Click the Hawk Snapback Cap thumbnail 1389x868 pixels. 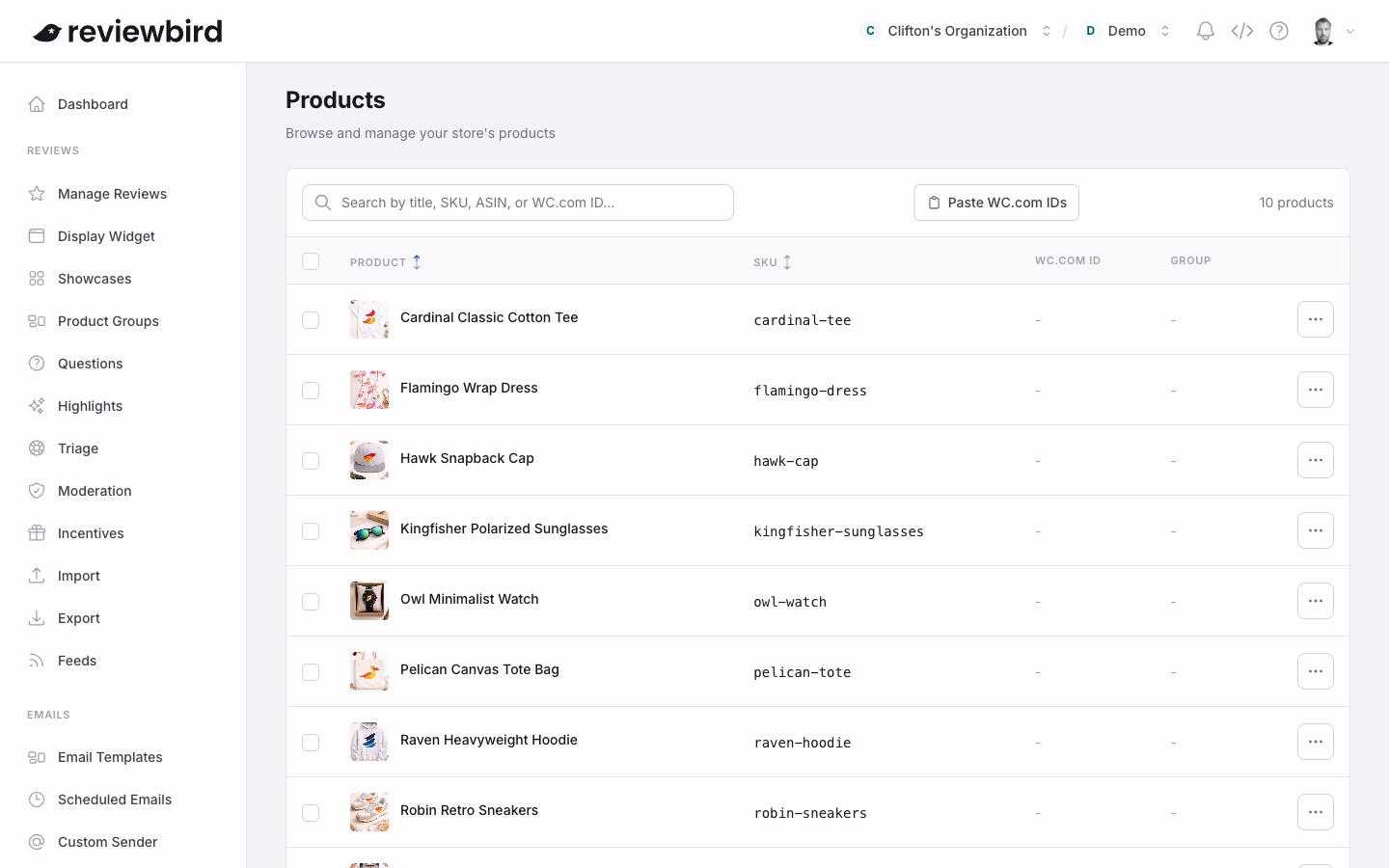tap(369, 460)
